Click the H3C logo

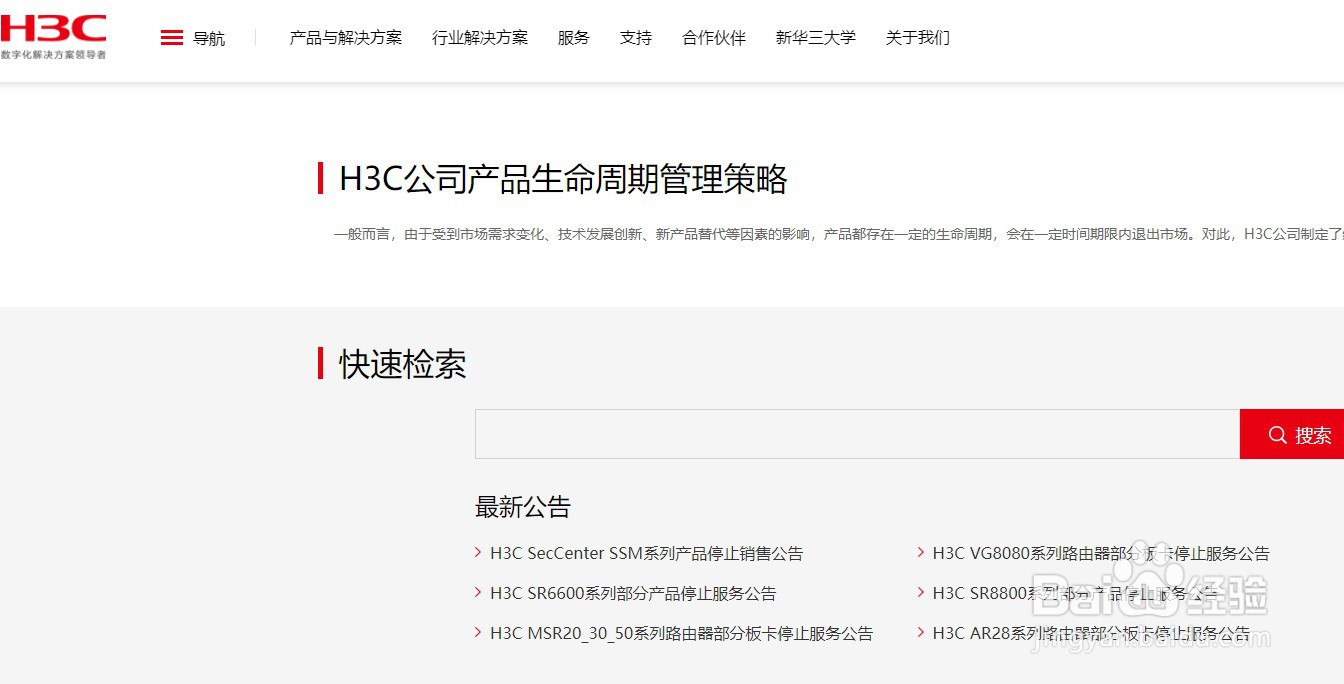pyautogui.click(x=53, y=37)
